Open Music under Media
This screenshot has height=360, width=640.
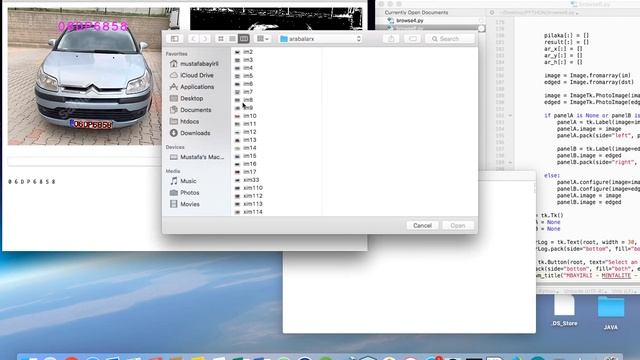click(183, 181)
